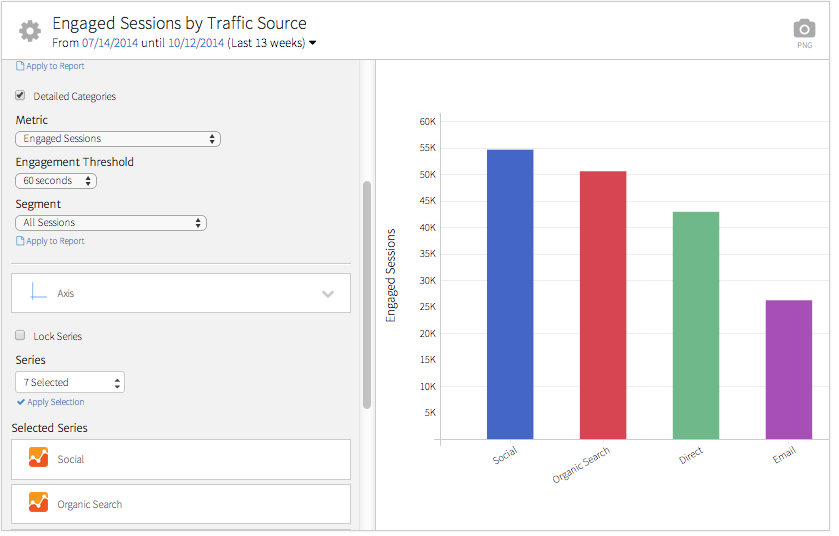Click the page icon beside lower Apply to Report

(x=20, y=241)
